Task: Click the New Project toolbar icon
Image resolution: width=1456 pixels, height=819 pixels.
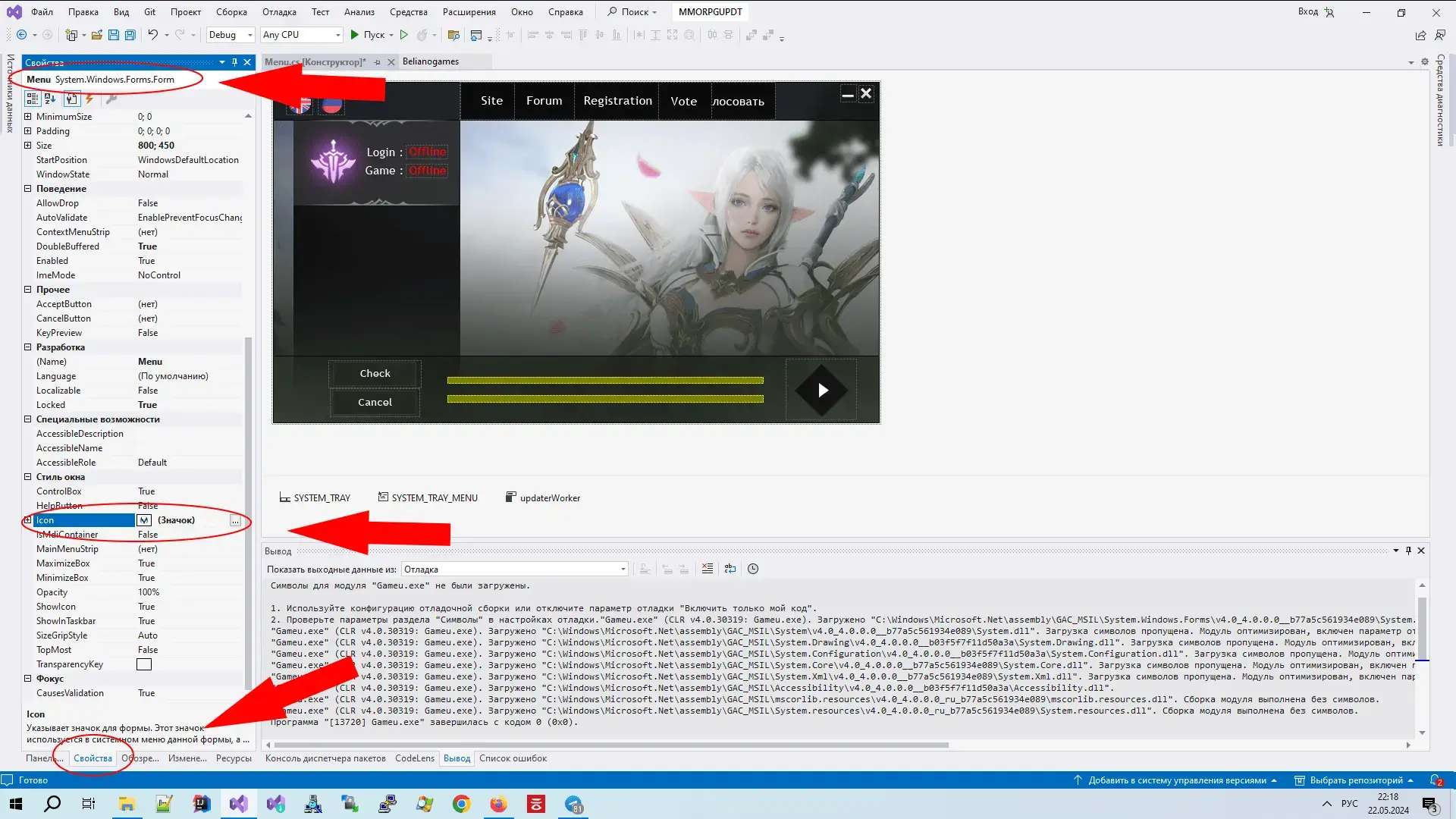Action: click(71, 35)
